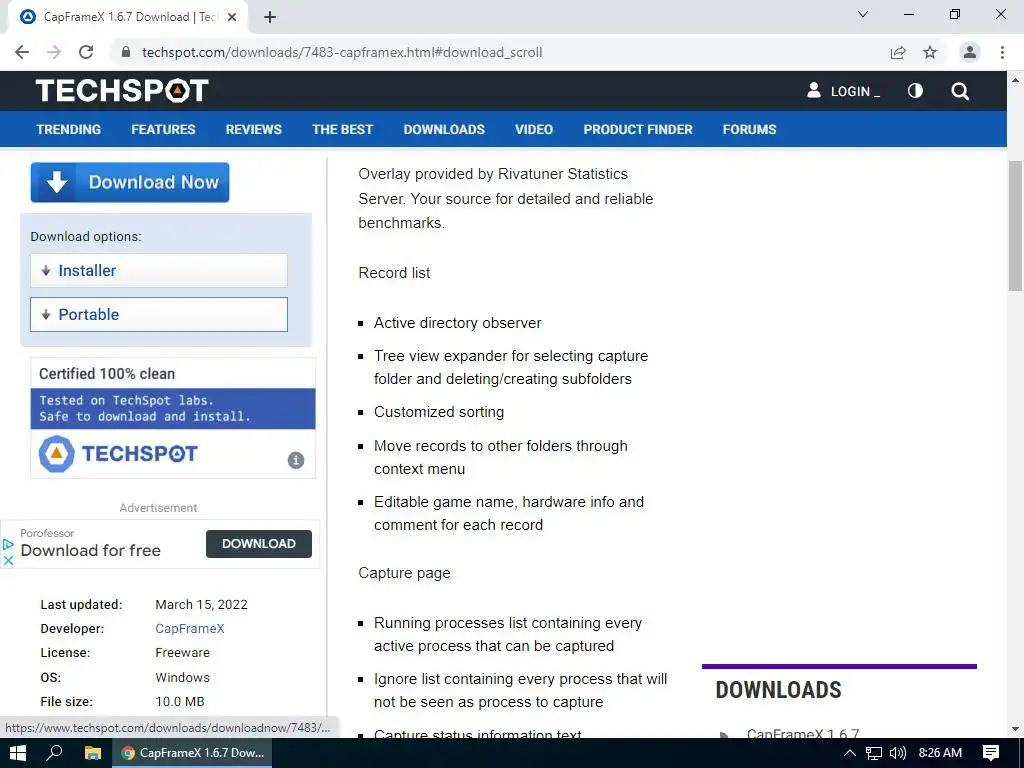Screen dimensions: 1024x768
Task: Close the ad with X icon
Action: coord(8,560)
